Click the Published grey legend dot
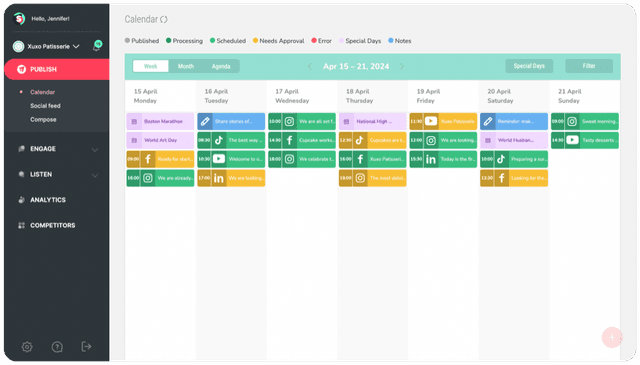The image size is (640, 365). [127, 40]
